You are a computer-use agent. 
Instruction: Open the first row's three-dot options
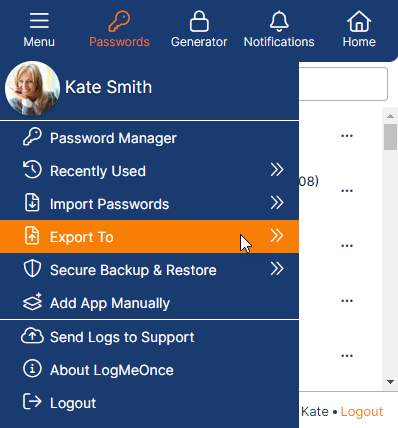tap(347, 136)
